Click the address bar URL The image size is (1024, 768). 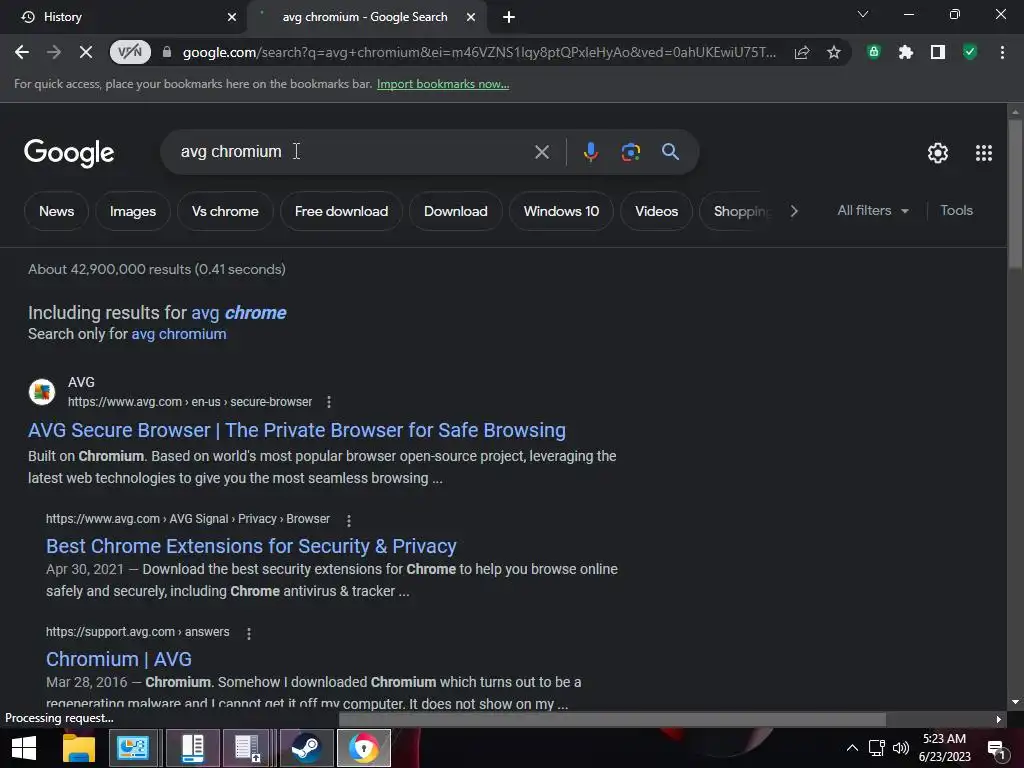pos(479,52)
